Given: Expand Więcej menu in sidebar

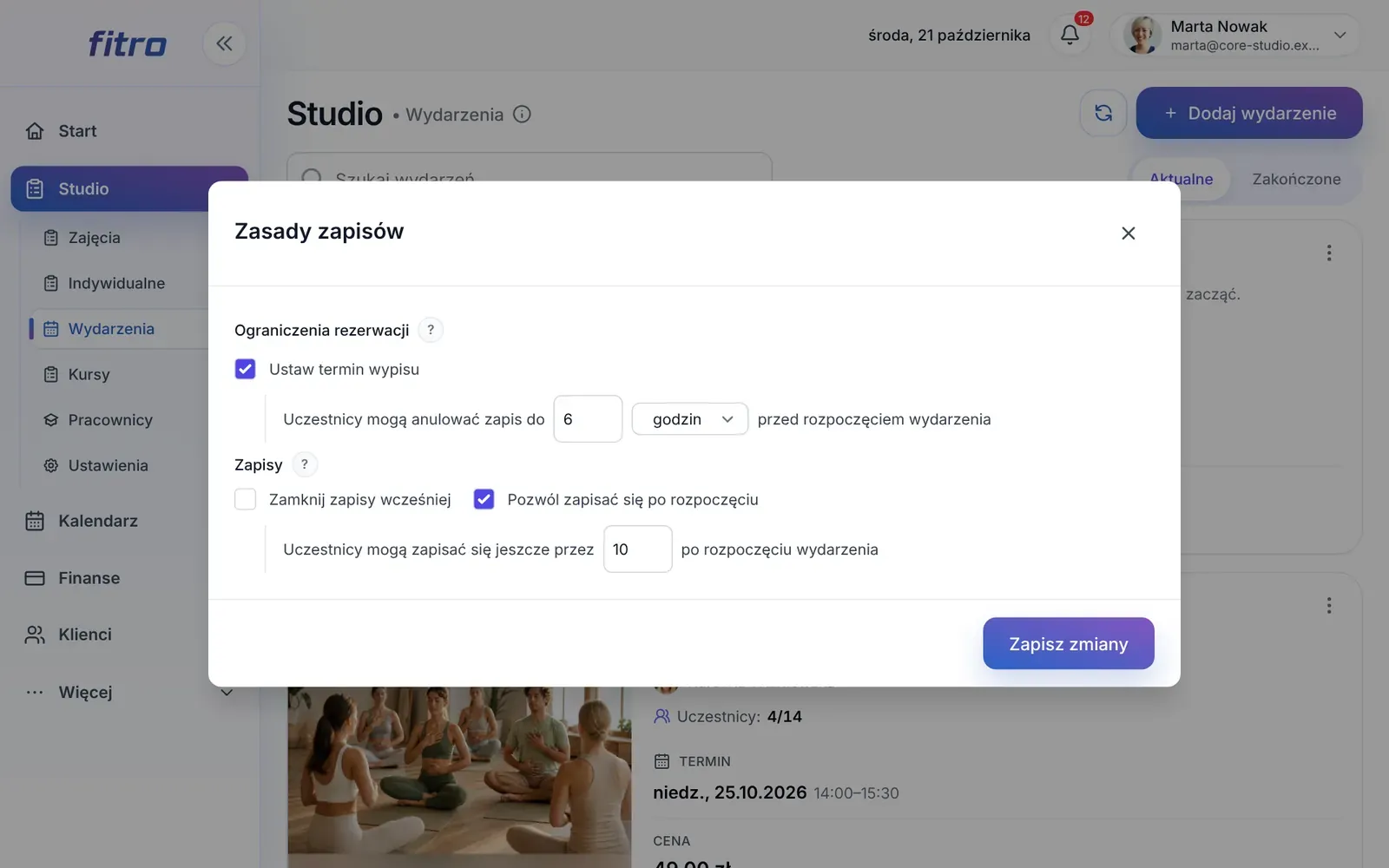Looking at the screenshot, I should click(130, 692).
